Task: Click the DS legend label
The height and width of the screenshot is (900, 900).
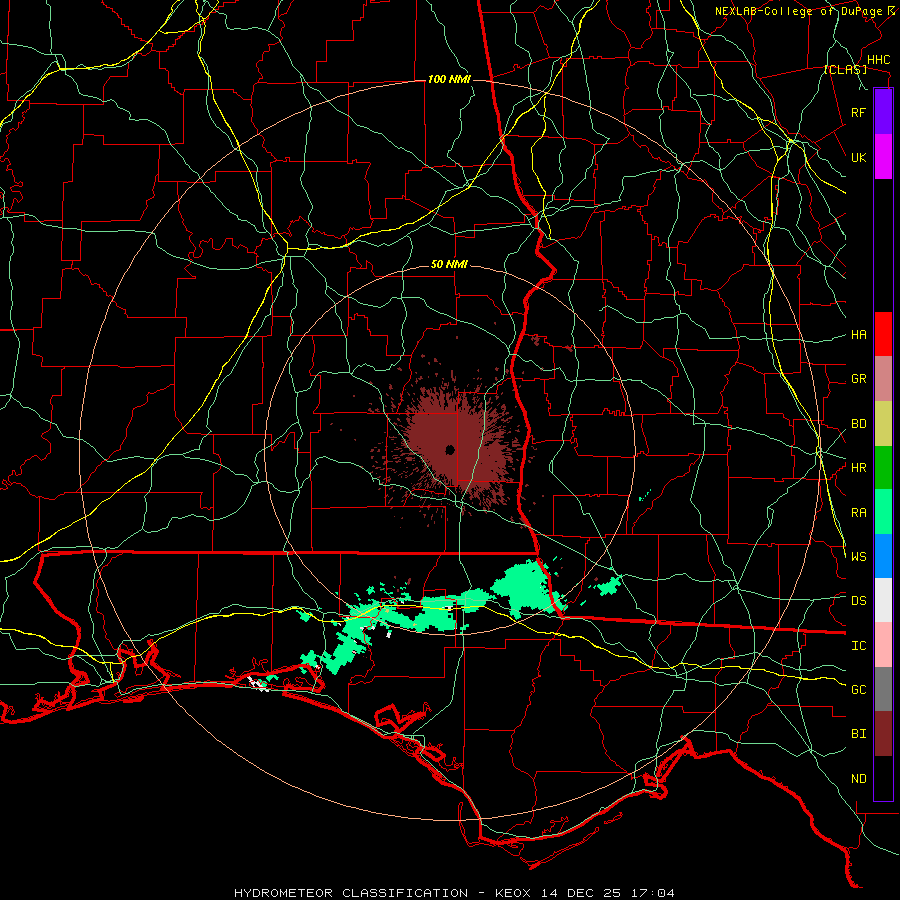Action: coord(858,601)
